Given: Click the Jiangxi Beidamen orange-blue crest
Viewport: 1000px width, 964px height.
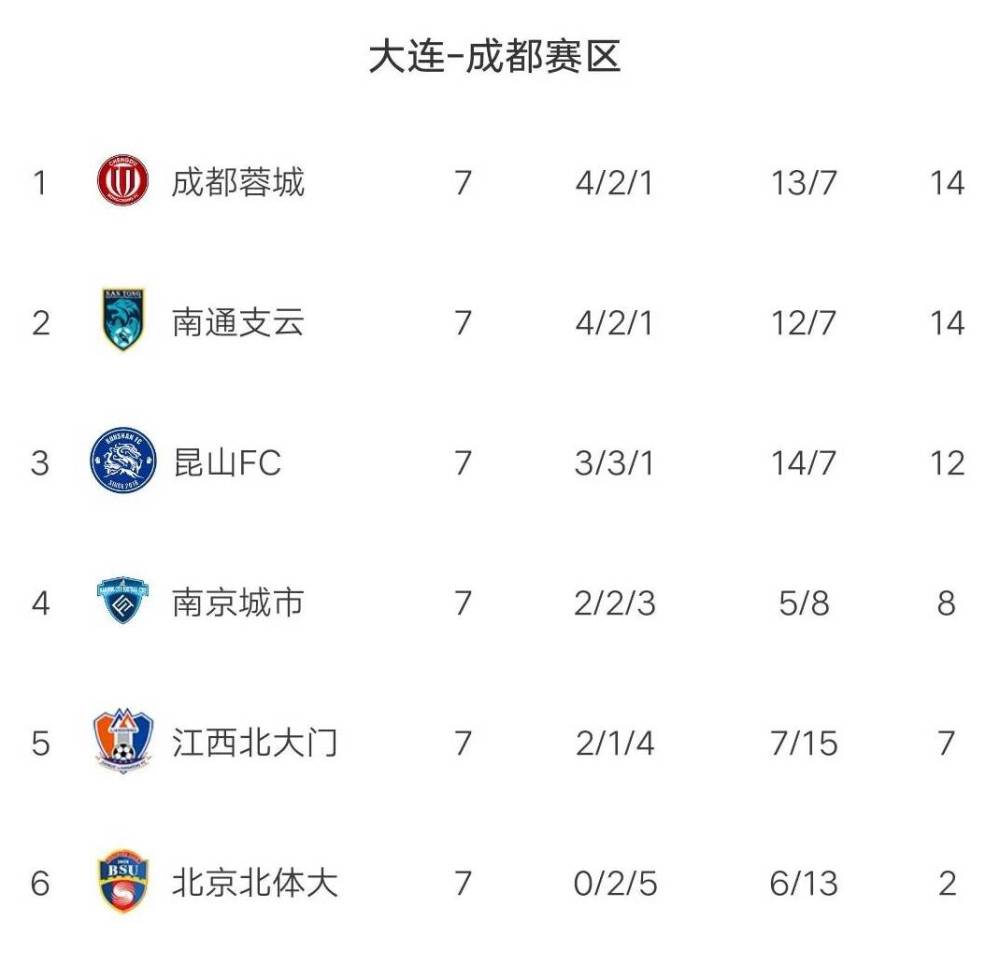Looking at the screenshot, I should (x=123, y=741).
